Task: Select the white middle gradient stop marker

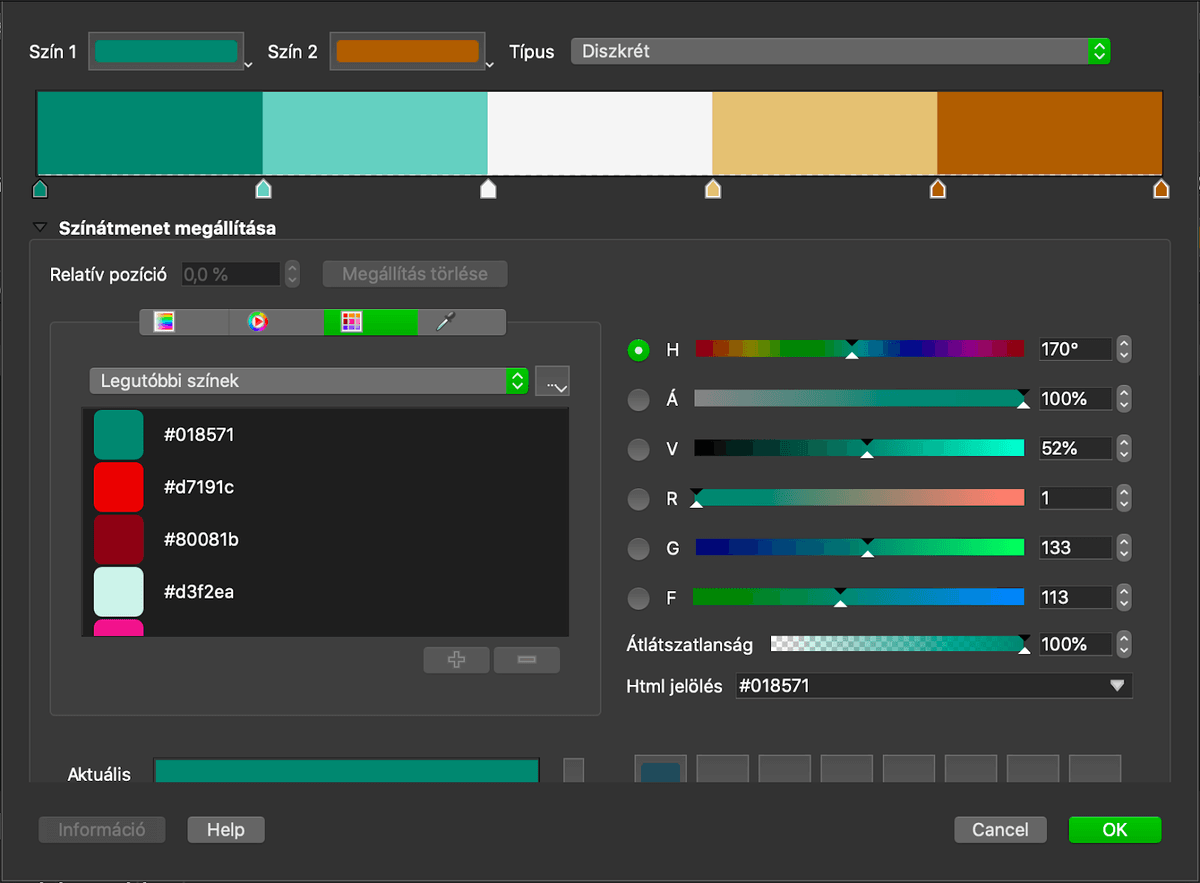Action: (488, 189)
